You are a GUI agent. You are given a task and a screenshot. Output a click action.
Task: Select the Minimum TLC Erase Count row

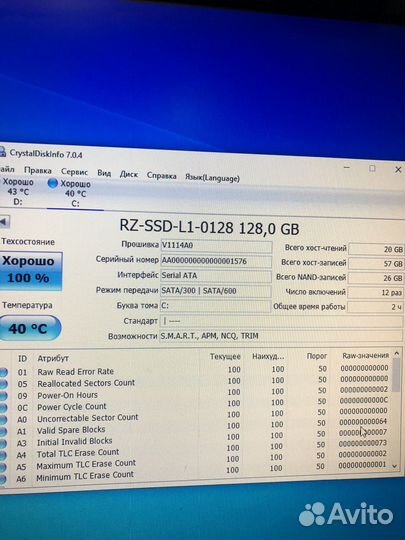tap(196, 473)
